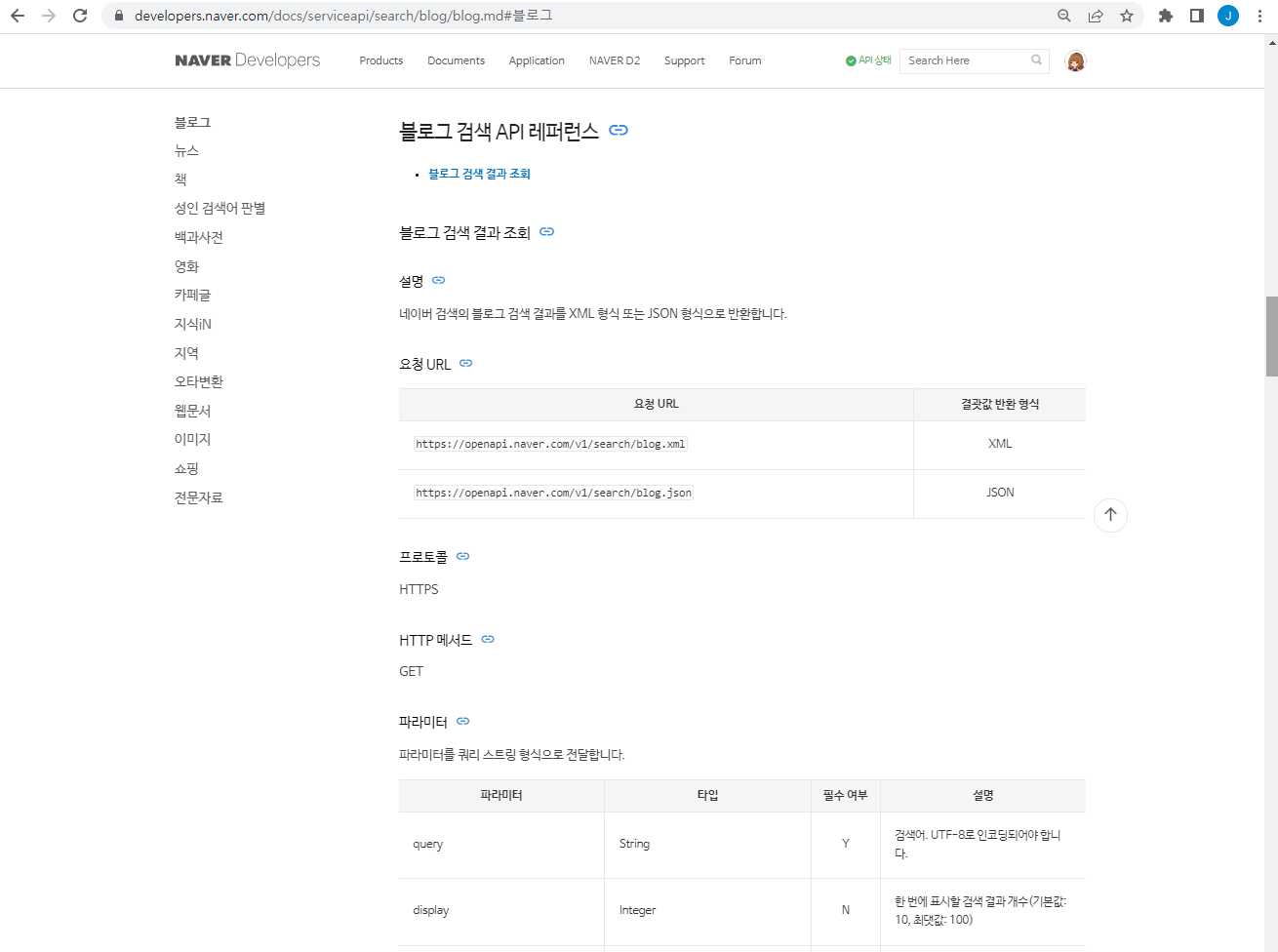Click the search magnifier in Search Here box
Screen dimensions: 1278x952
1036,60
